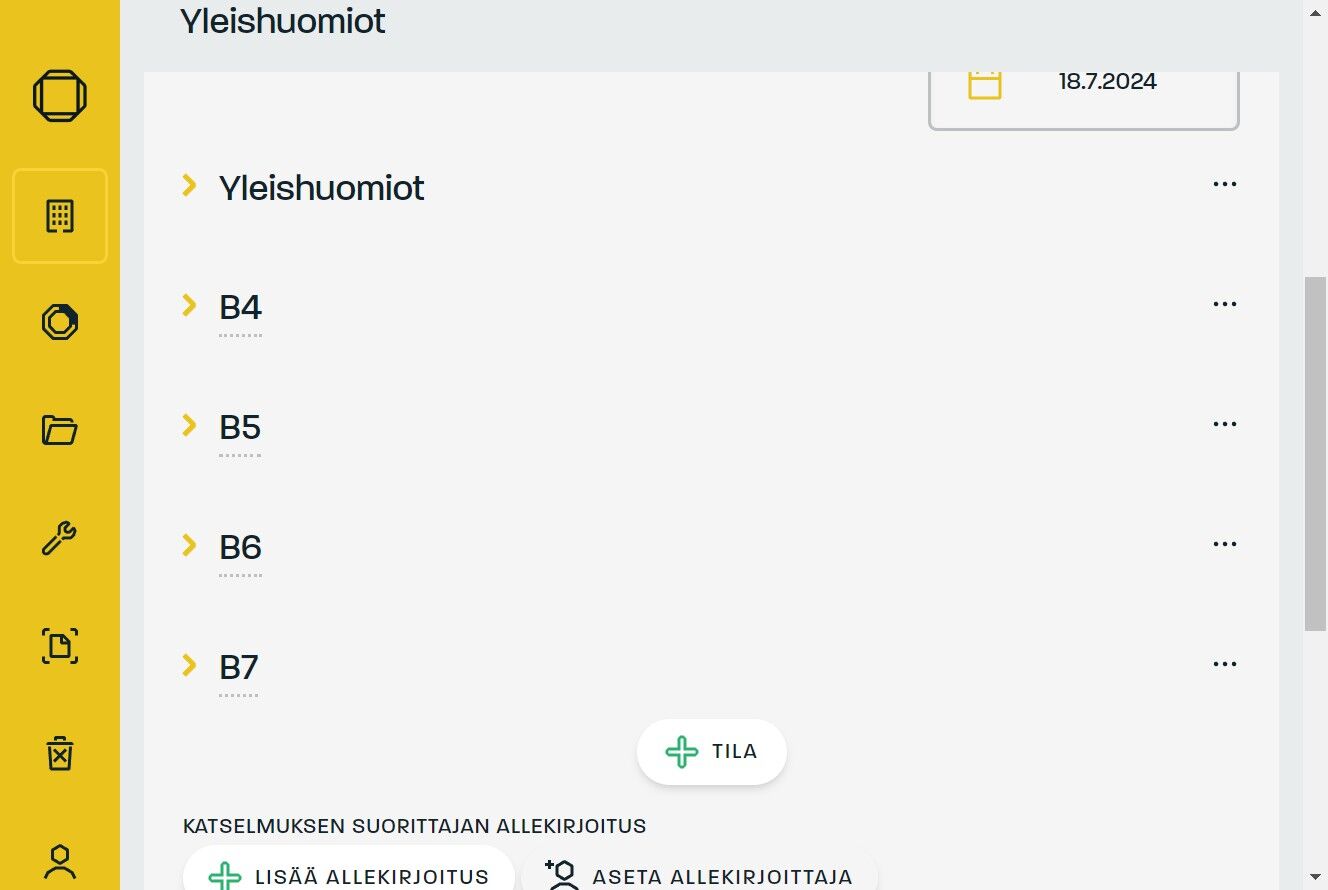Open the user profile icon in sidebar
1328x890 pixels.
(x=60, y=860)
